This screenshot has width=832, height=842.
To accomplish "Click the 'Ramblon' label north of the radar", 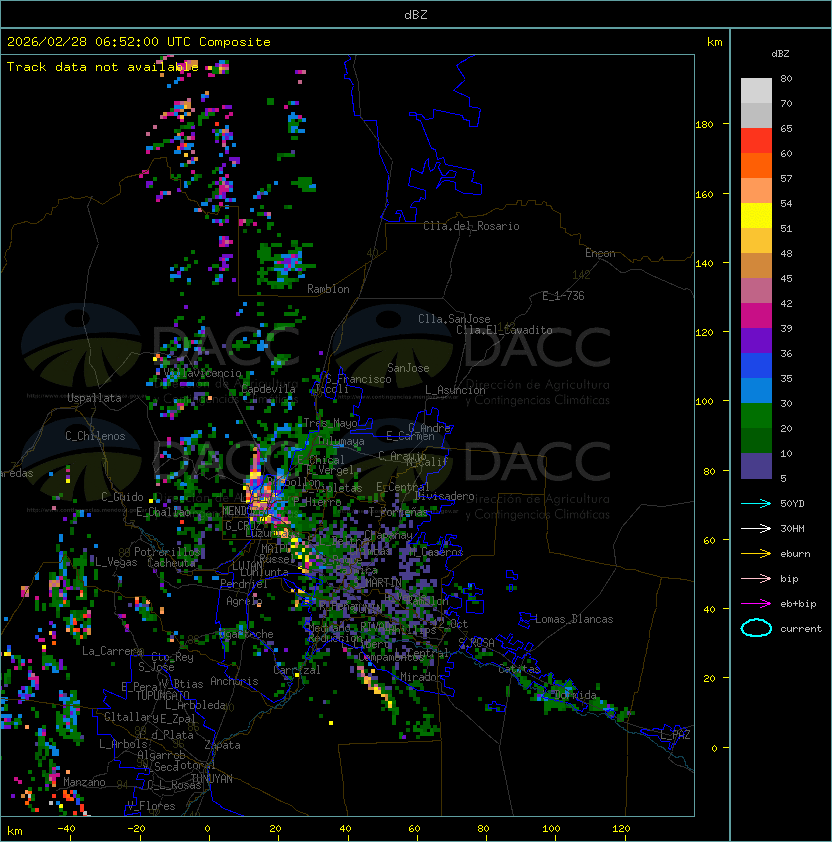I will tap(328, 289).
